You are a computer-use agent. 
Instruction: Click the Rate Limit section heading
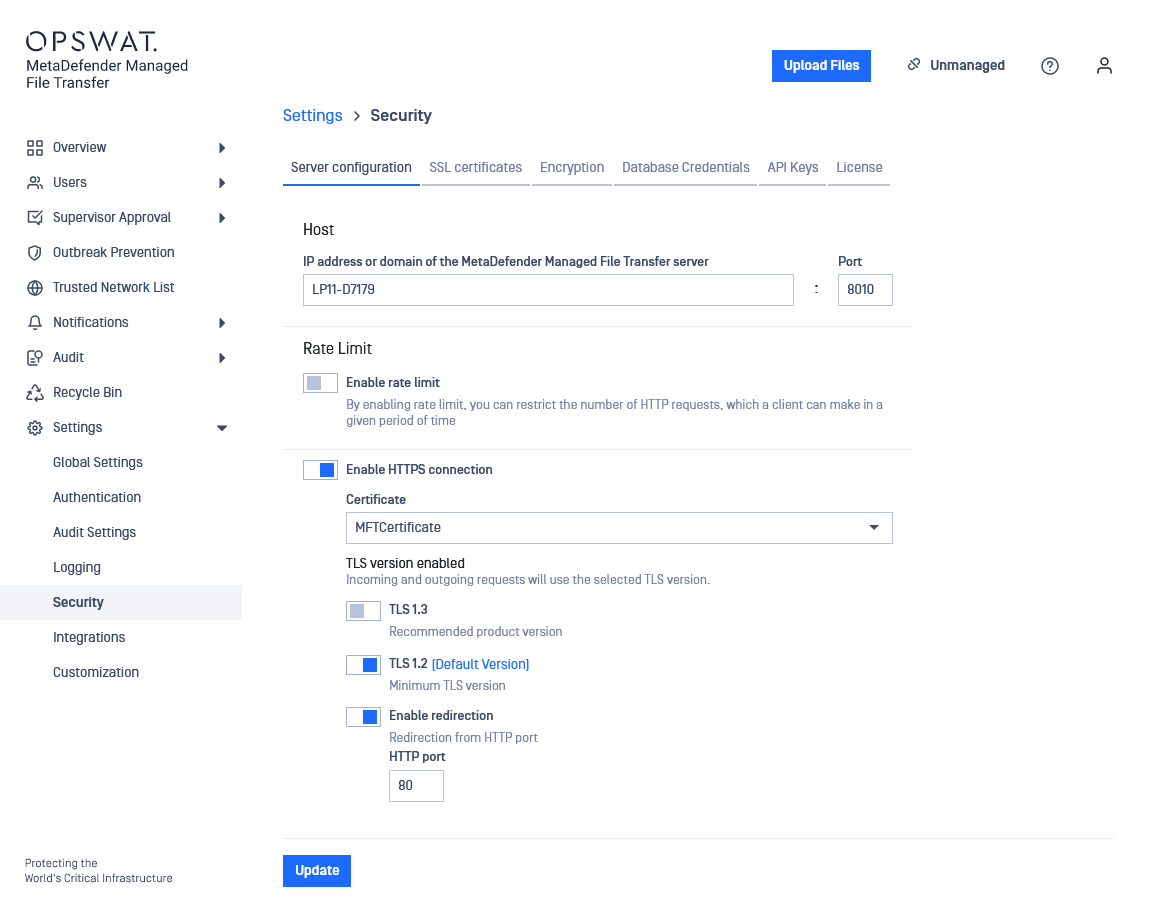(337, 349)
